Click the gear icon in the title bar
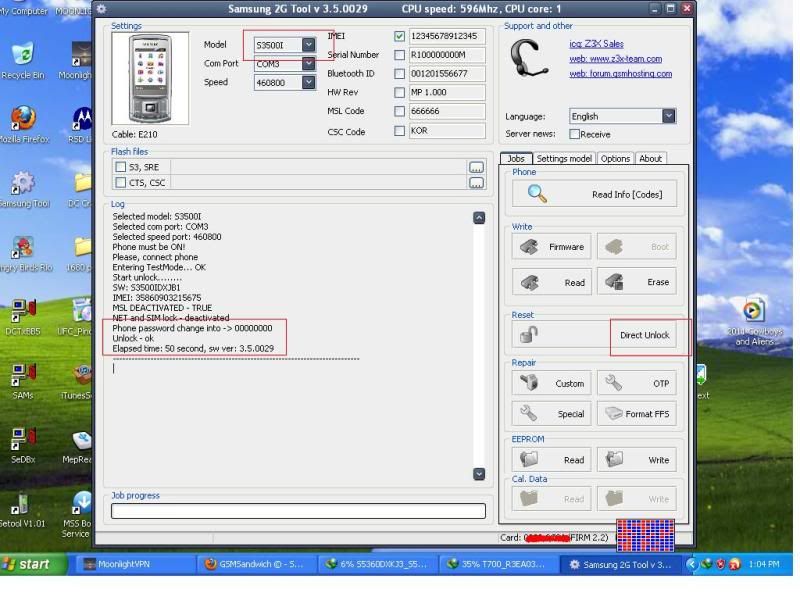Image resolution: width=800 pixels, height=600 pixels. tap(102, 9)
